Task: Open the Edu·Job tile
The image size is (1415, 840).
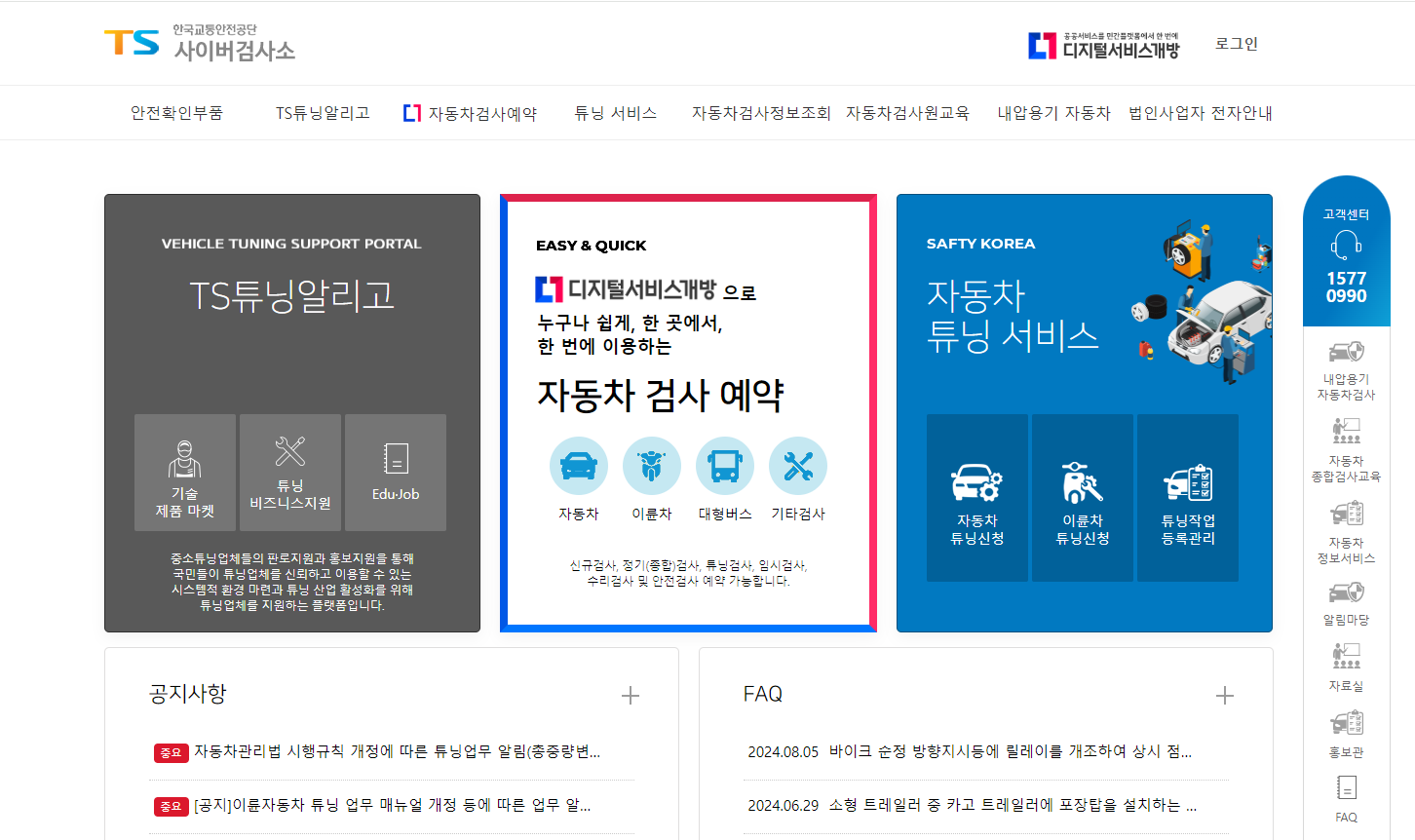Action: pyautogui.click(x=396, y=473)
